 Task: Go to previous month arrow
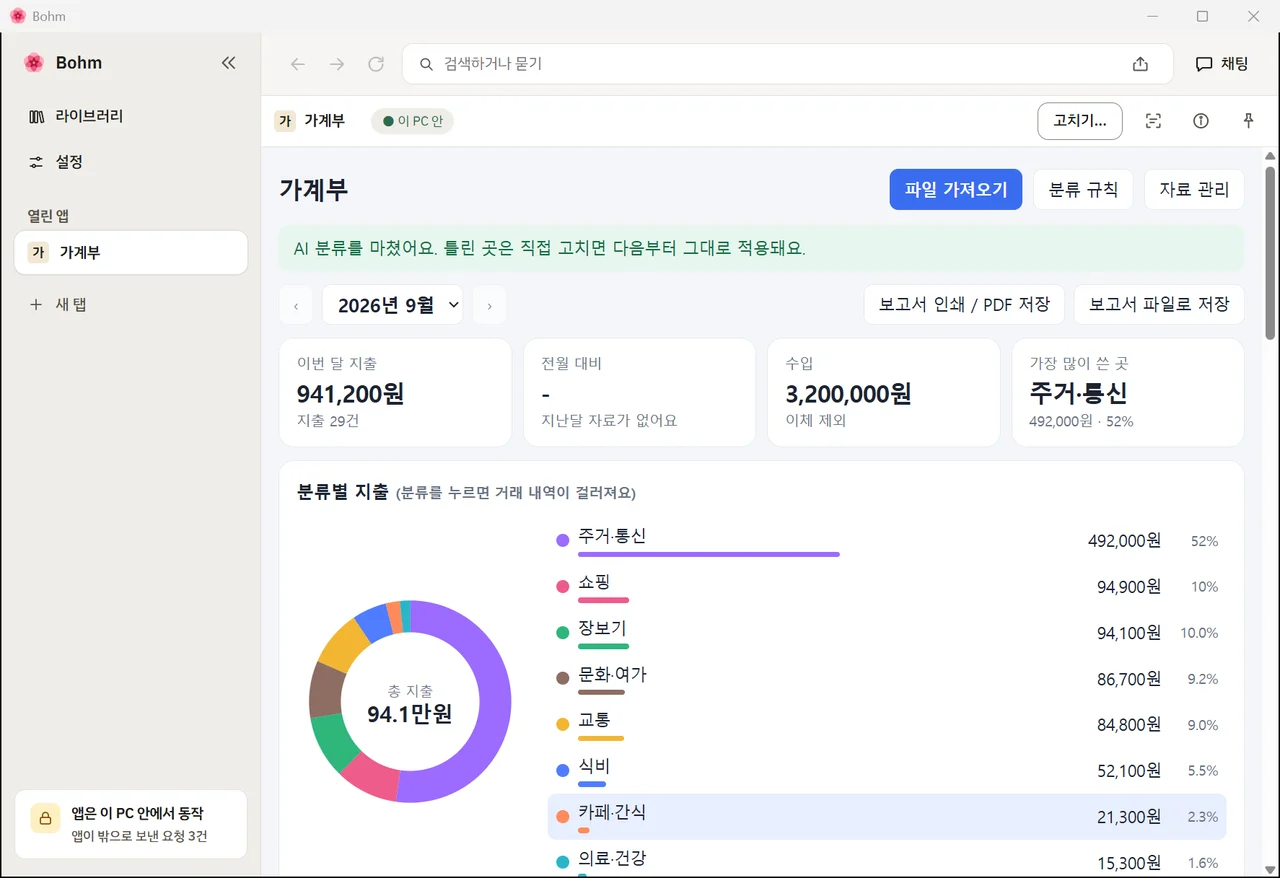296,305
